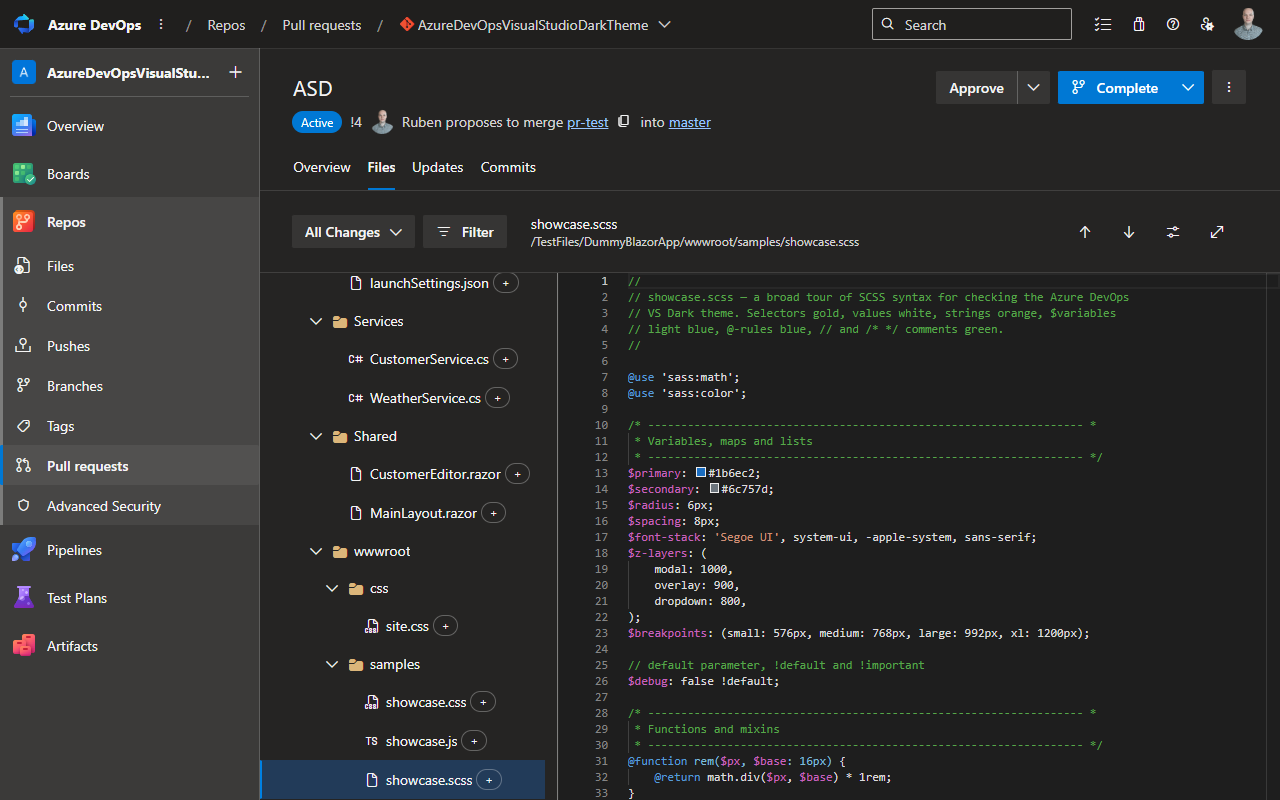
Task: Click the add badge beside showcase.scss
Action: (x=489, y=780)
